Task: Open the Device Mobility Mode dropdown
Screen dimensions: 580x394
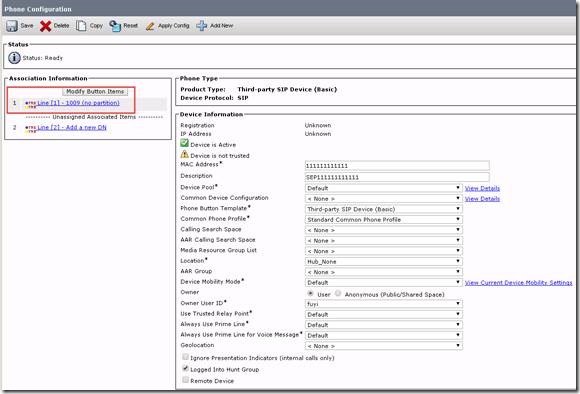Action: 384,283
